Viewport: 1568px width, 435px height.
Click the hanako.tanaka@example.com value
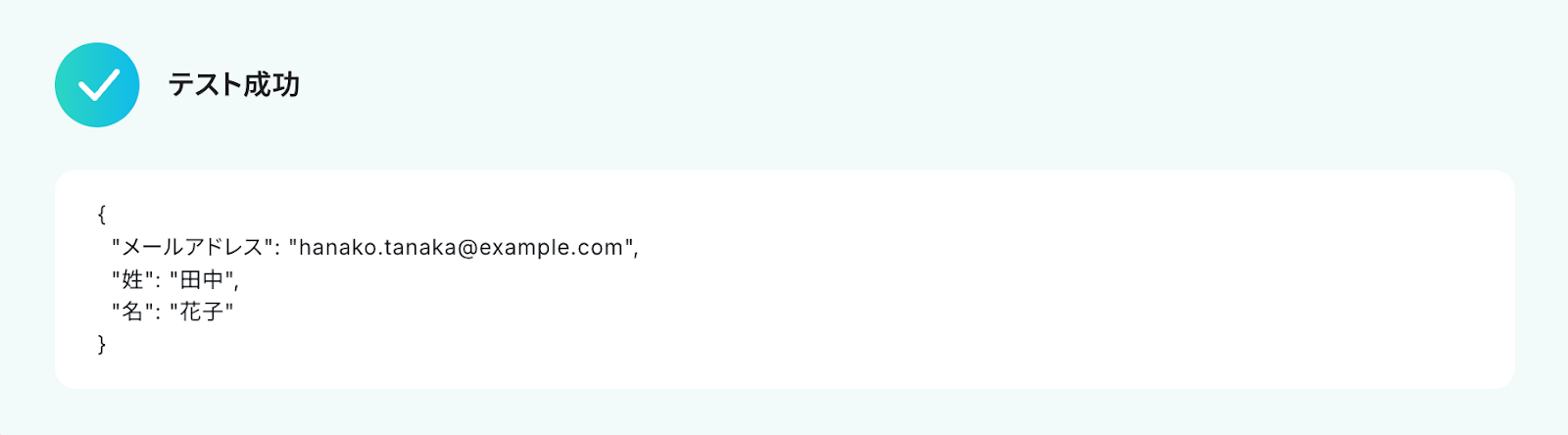[x=461, y=247]
